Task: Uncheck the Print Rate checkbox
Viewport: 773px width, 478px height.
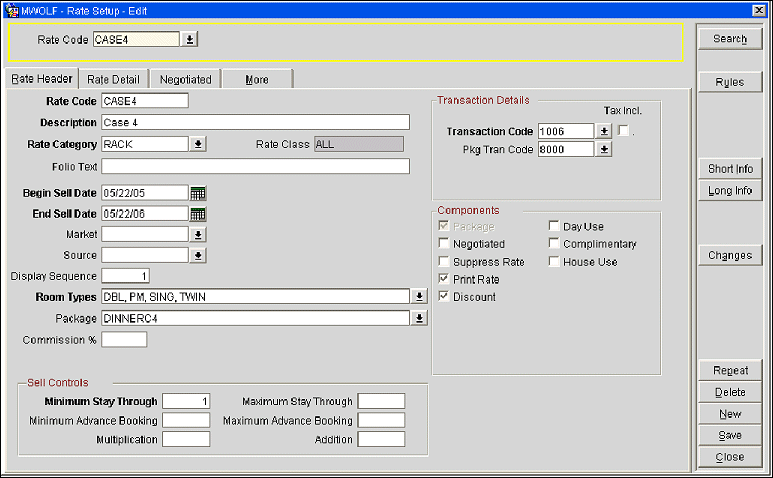Action: click(444, 279)
